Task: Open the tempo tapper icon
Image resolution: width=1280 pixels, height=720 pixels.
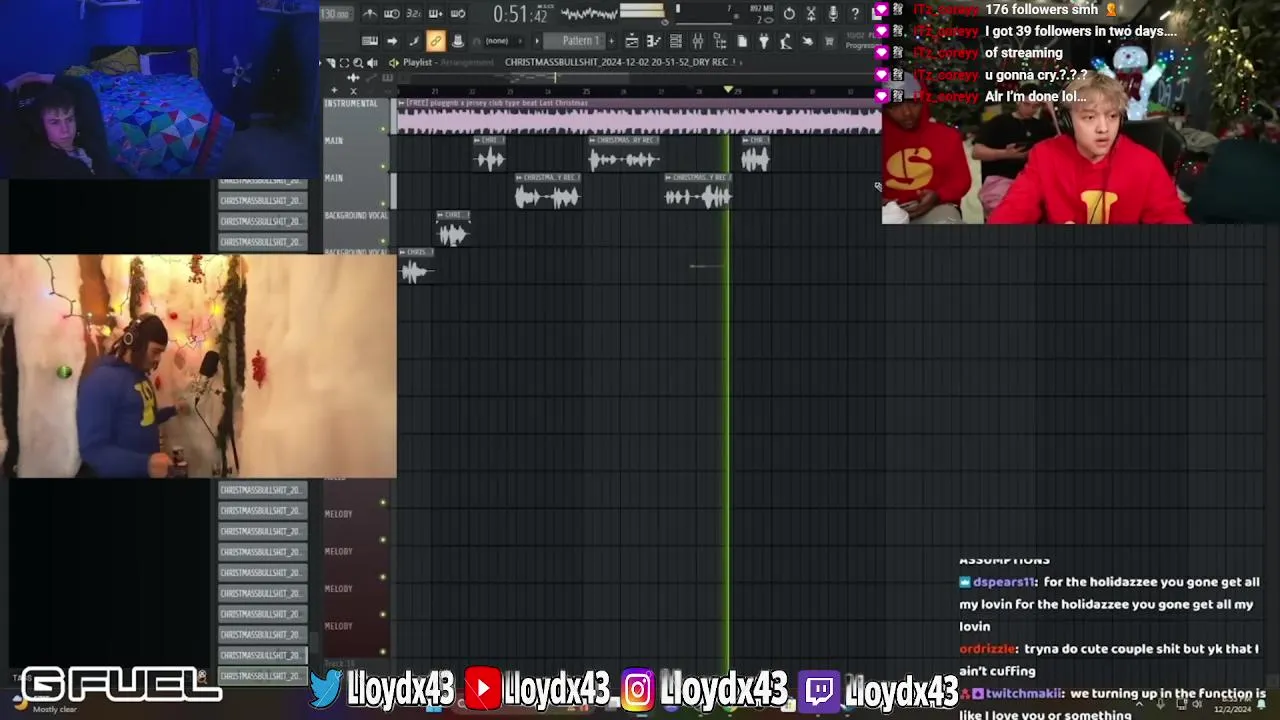Action: 786,41
